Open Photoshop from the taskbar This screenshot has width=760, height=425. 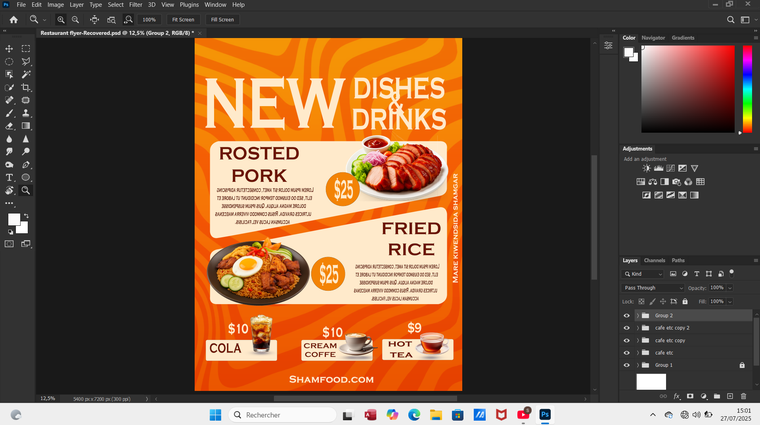coord(545,415)
